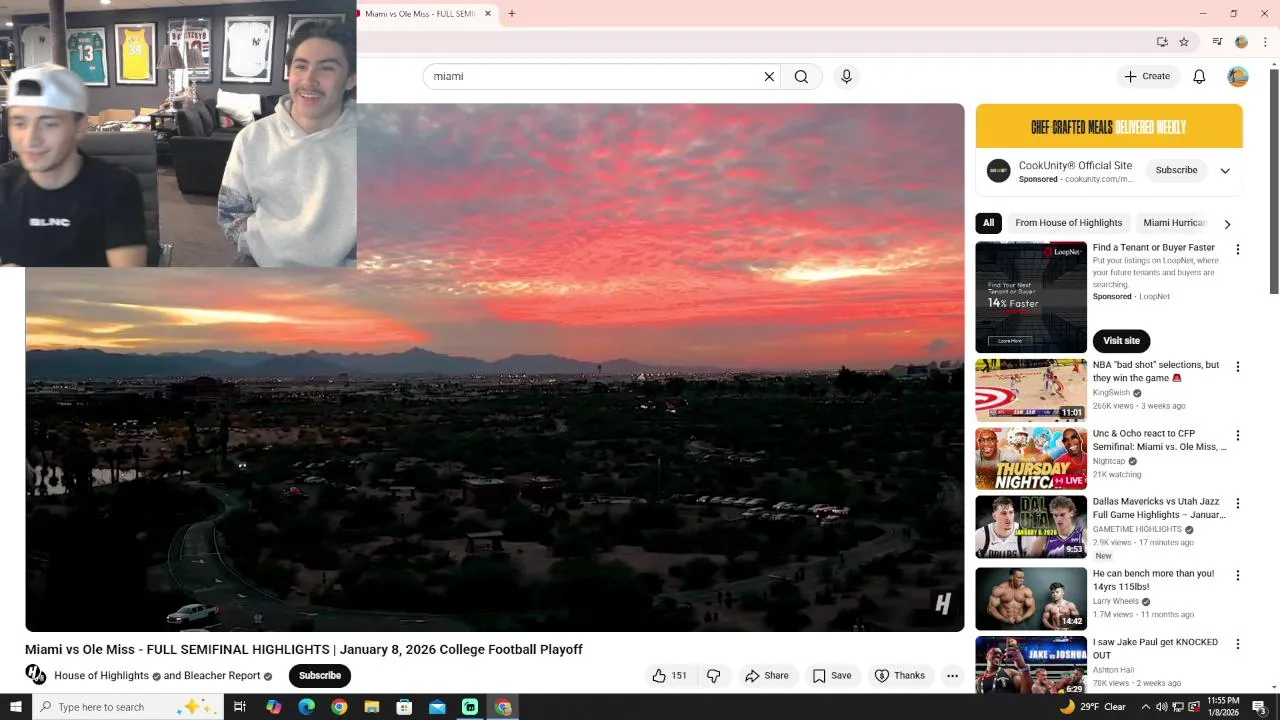Screen dimensions: 1280x720
Task: Open the House of Highlights channel avatar
Action: click(36, 676)
